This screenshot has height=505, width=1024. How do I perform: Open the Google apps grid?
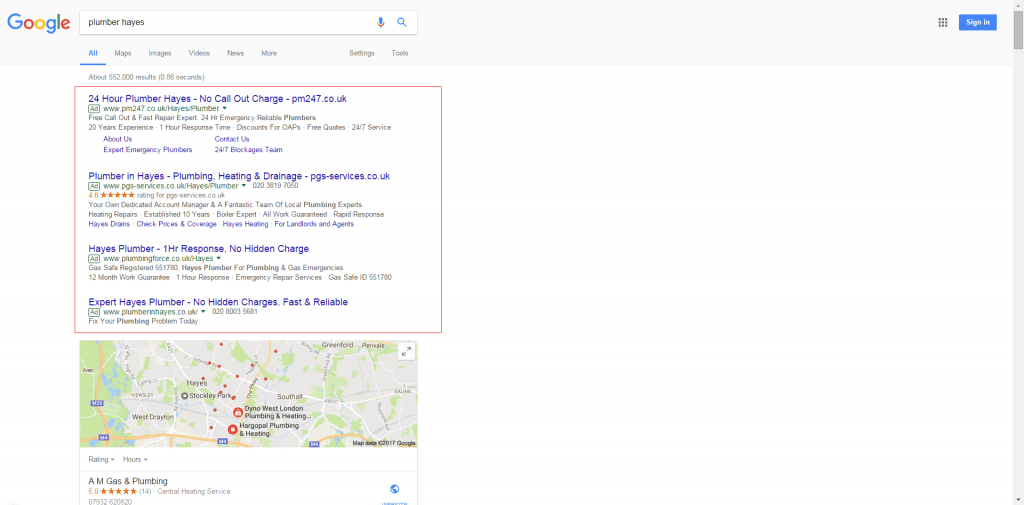point(942,22)
